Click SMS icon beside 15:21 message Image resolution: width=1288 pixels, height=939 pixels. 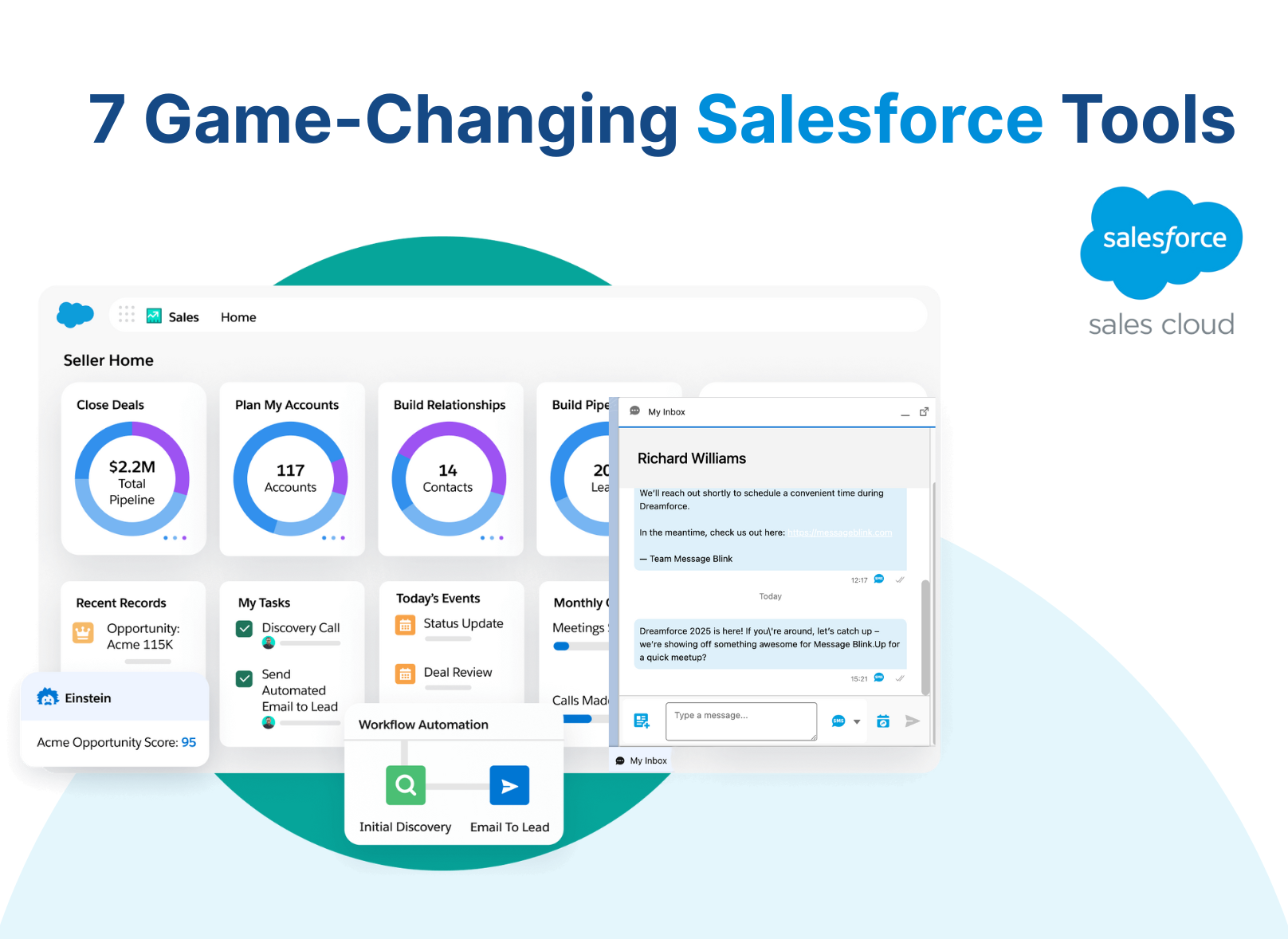click(879, 678)
